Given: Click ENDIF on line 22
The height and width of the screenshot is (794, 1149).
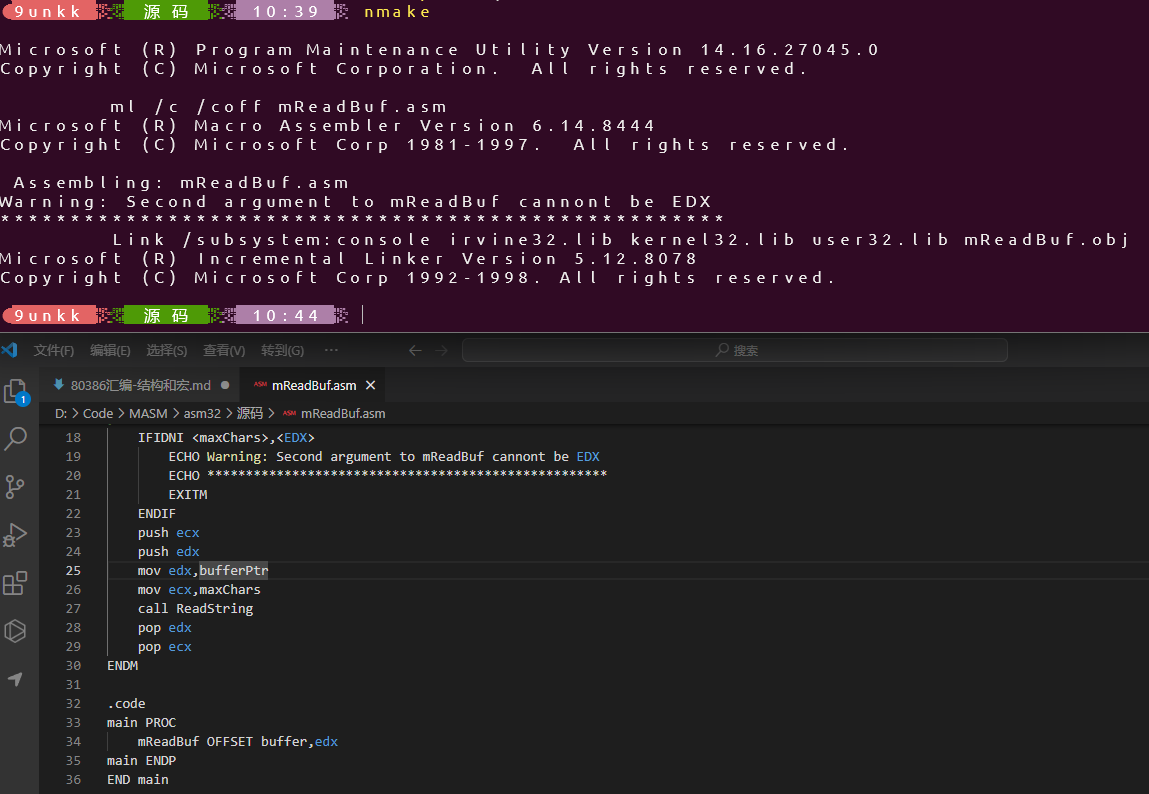Looking at the screenshot, I should (157, 513).
